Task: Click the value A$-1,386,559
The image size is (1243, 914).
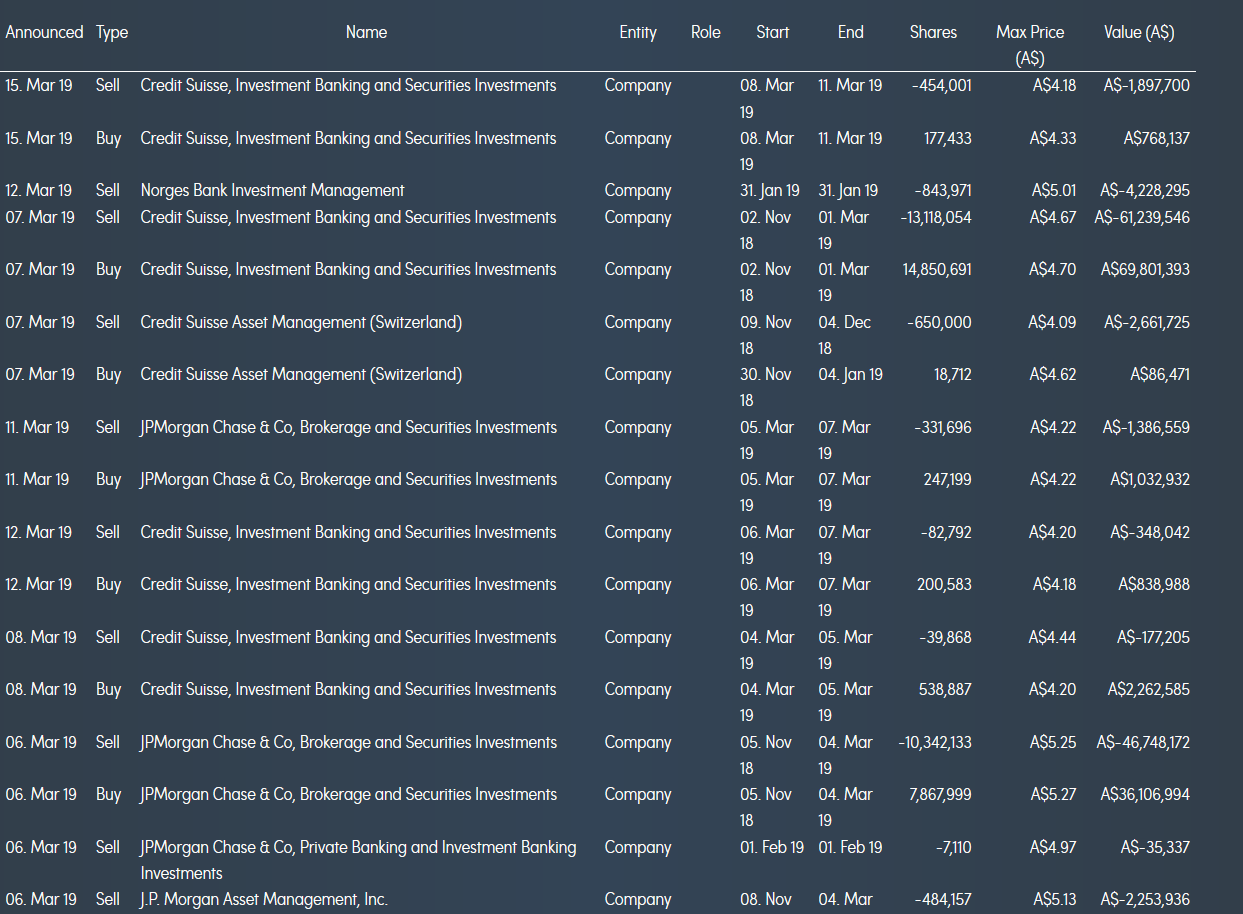Action: (x=1147, y=427)
